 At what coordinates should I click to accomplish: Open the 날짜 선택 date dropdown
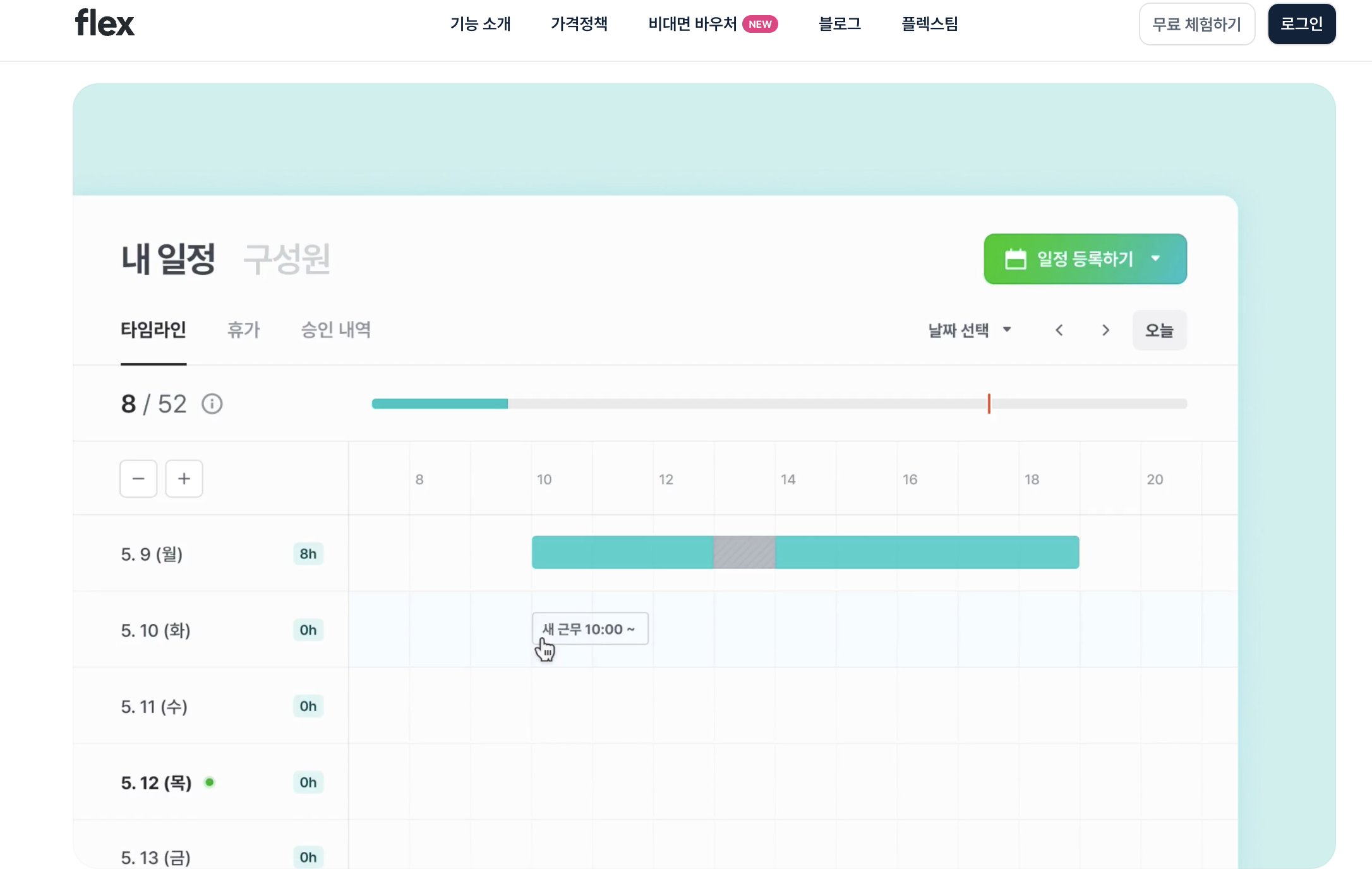point(970,330)
